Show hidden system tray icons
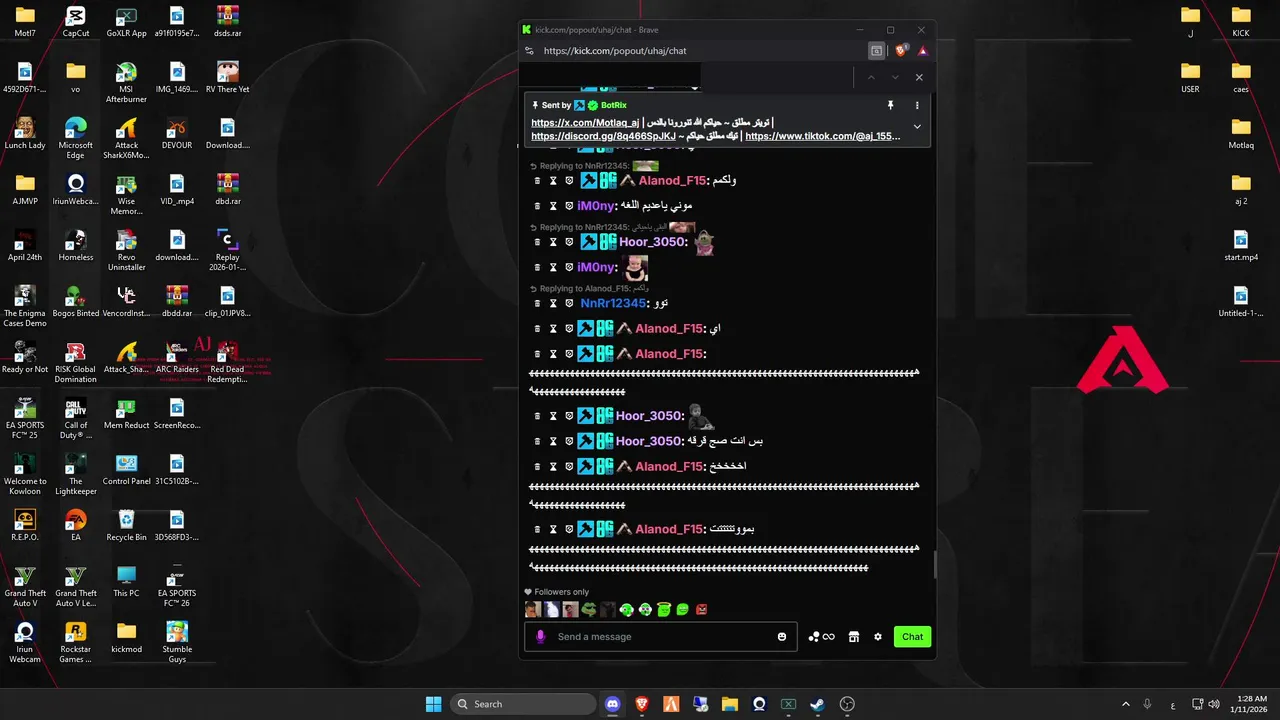This screenshot has height=720, width=1280. coord(1125,704)
